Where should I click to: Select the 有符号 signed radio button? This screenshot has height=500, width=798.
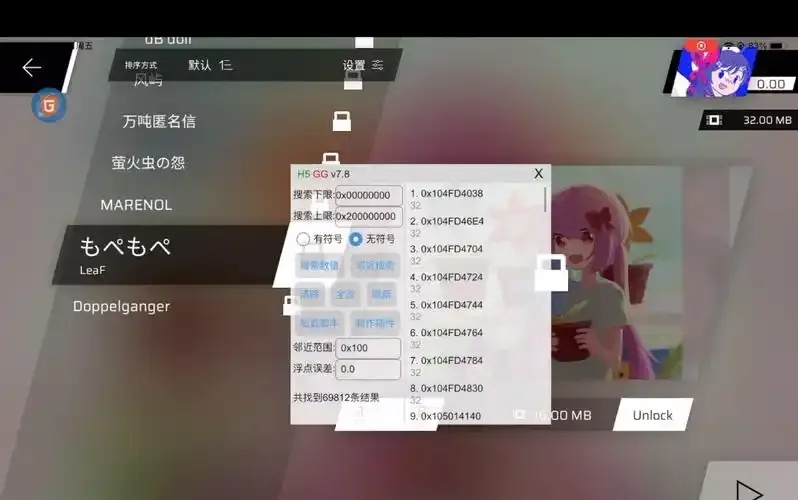tap(303, 239)
